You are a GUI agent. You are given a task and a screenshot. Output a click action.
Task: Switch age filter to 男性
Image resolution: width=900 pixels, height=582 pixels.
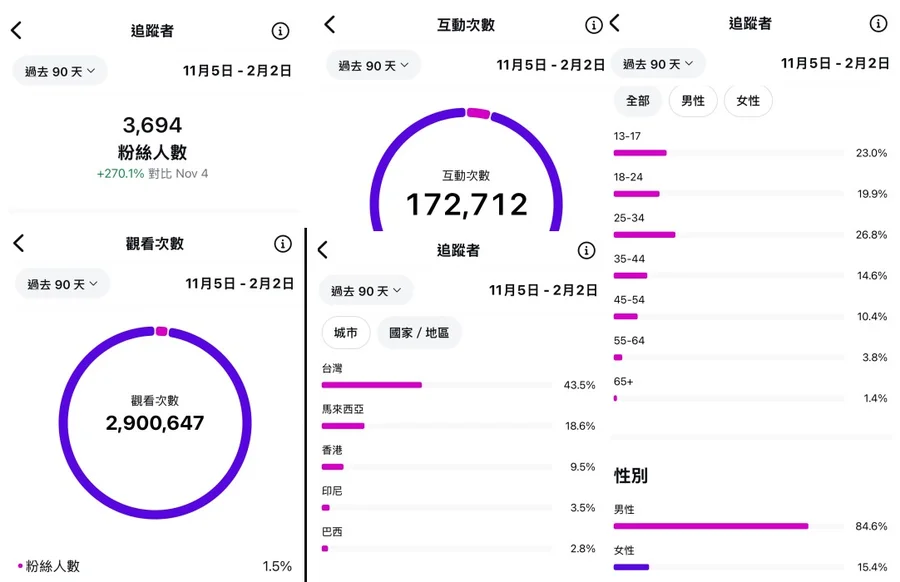point(693,101)
